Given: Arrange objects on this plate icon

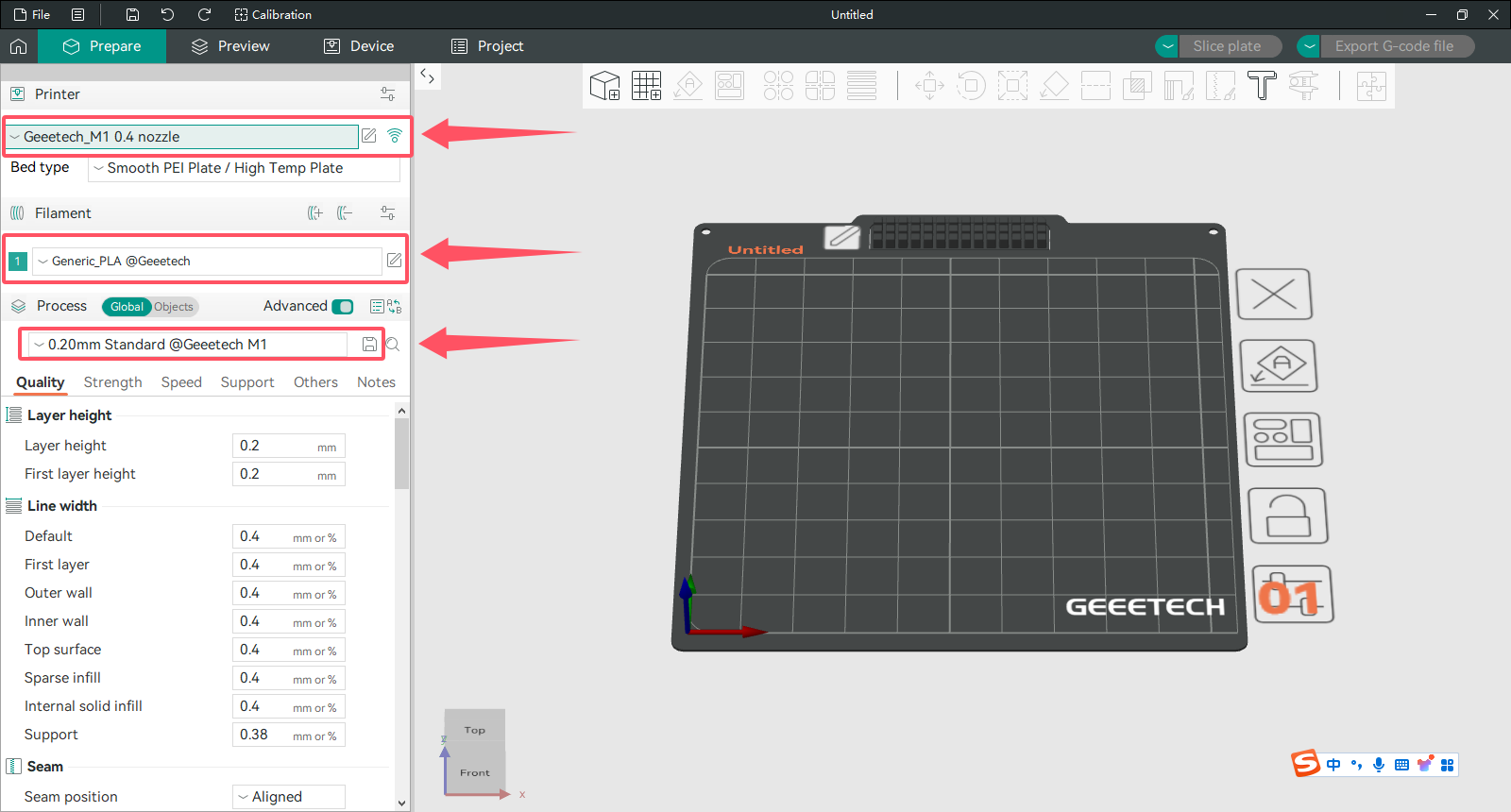Looking at the screenshot, I should coord(1283,440).
